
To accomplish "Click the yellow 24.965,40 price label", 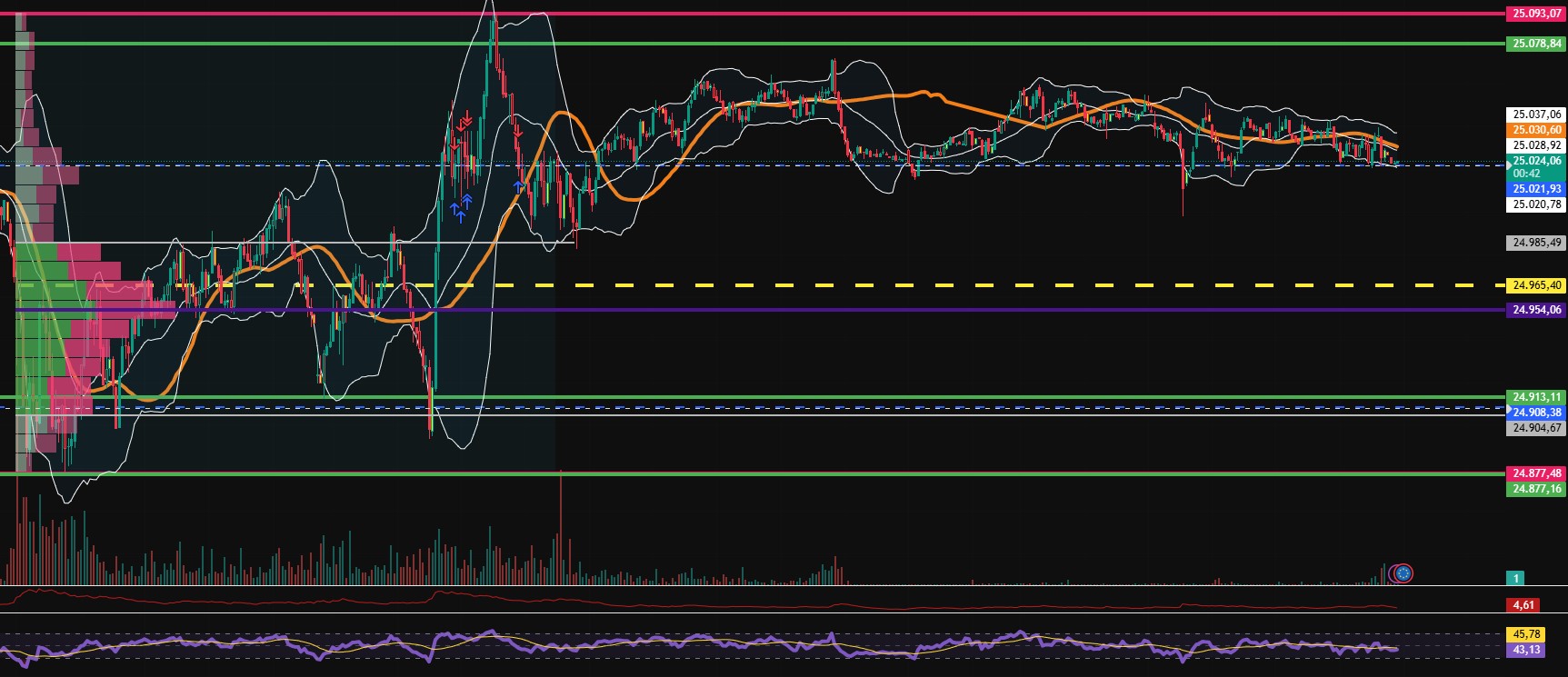I will point(1536,285).
